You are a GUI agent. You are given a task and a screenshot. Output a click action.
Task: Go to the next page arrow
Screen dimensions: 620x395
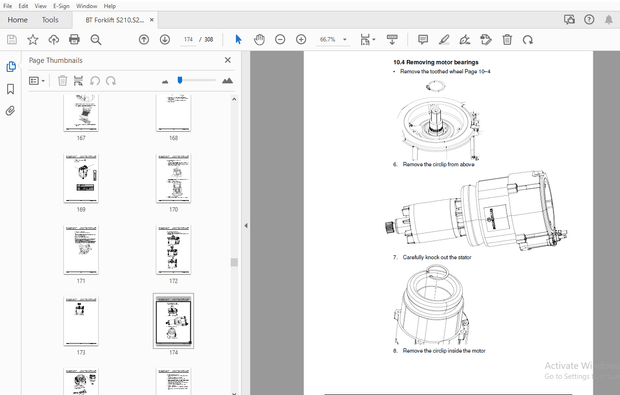165,40
